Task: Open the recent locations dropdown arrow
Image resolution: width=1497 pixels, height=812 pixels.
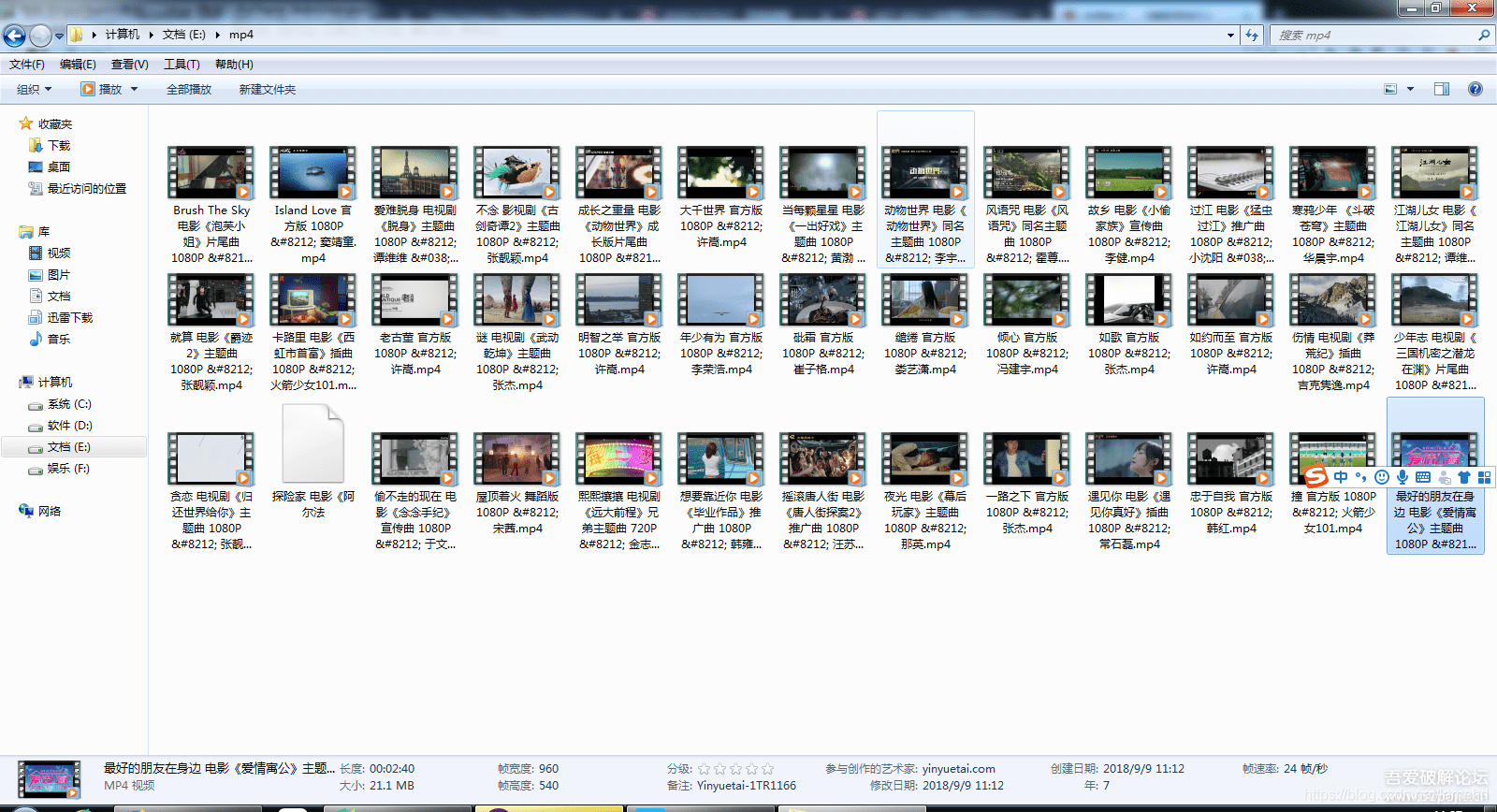Action: tap(59, 36)
